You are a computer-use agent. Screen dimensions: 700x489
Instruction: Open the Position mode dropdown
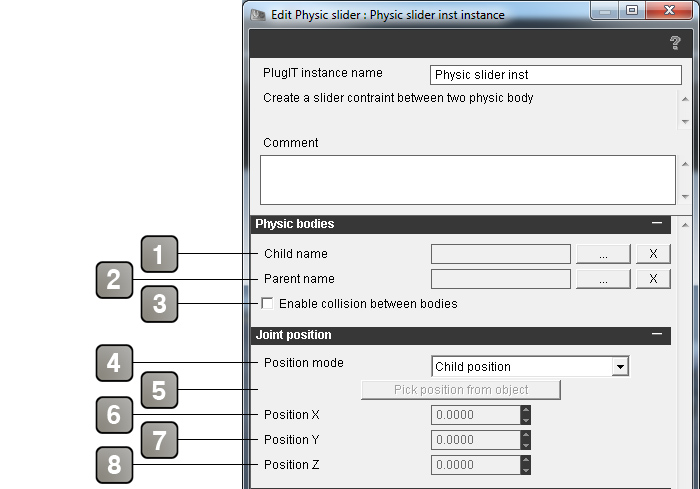(620, 366)
